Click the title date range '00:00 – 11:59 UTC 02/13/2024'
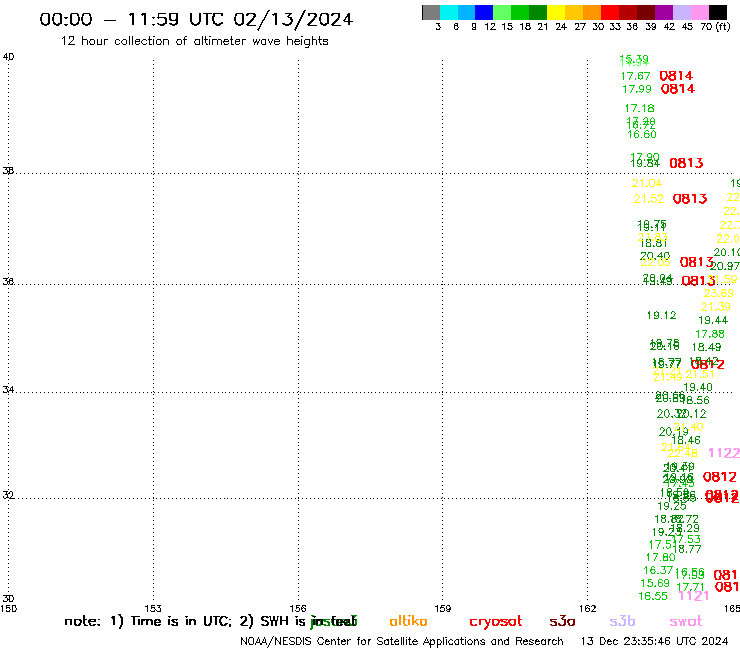Screen dimensions: 740x650 click(x=196, y=19)
